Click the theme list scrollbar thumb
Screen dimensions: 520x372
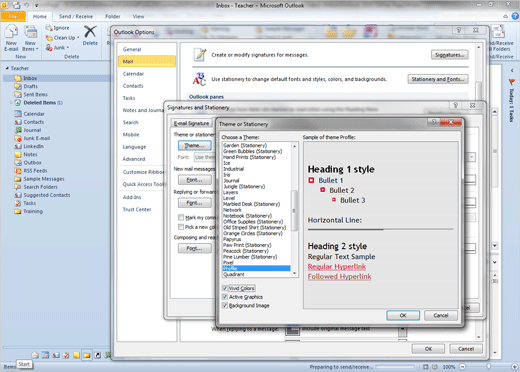click(294, 210)
